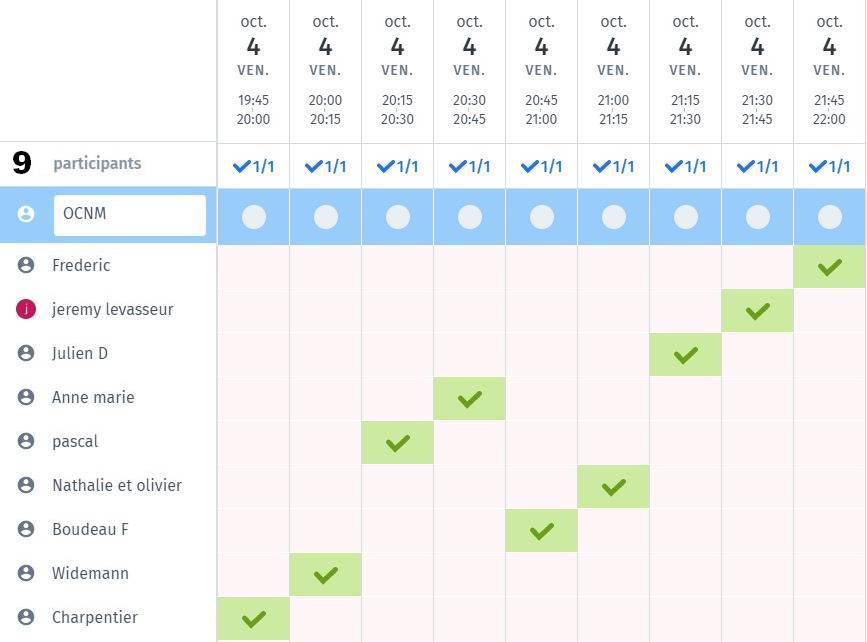Select the 19:45–20:00 slot for OCNM
The width and height of the screenshot is (867, 642).
pyautogui.click(x=254, y=217)
